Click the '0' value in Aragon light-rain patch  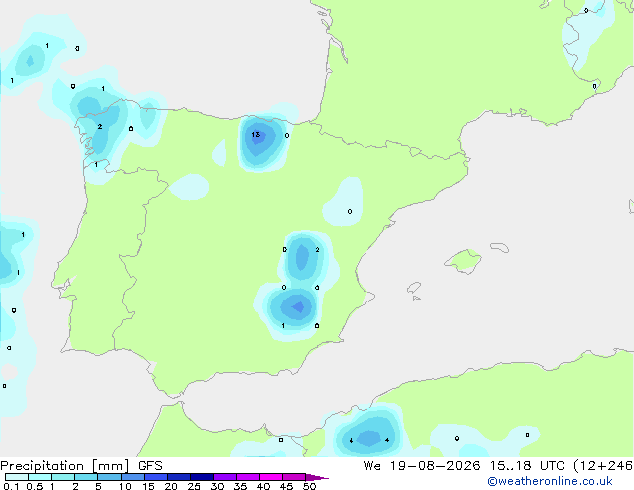[x=350, y=211]
